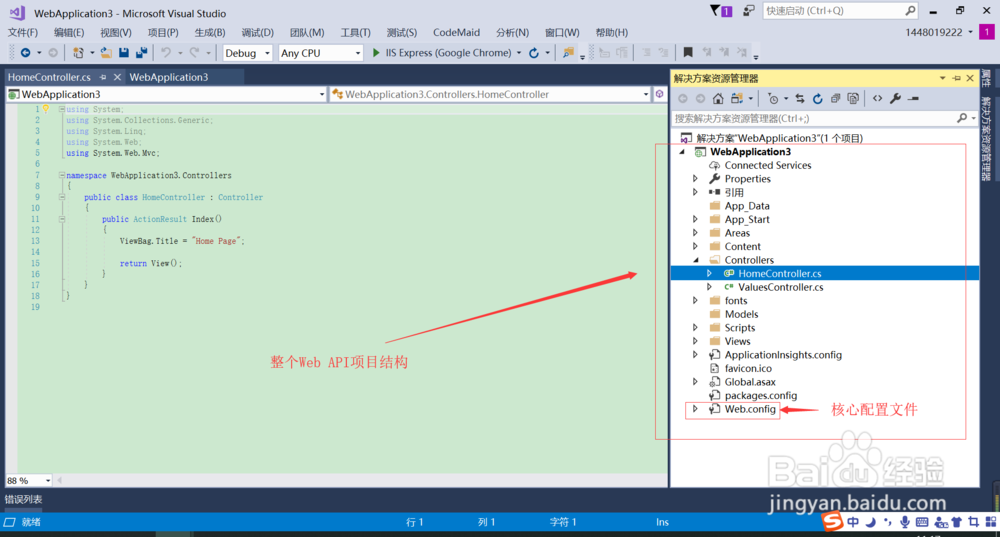Open the CodeMaid menu

pyautogui.click(x=457, y=33)
